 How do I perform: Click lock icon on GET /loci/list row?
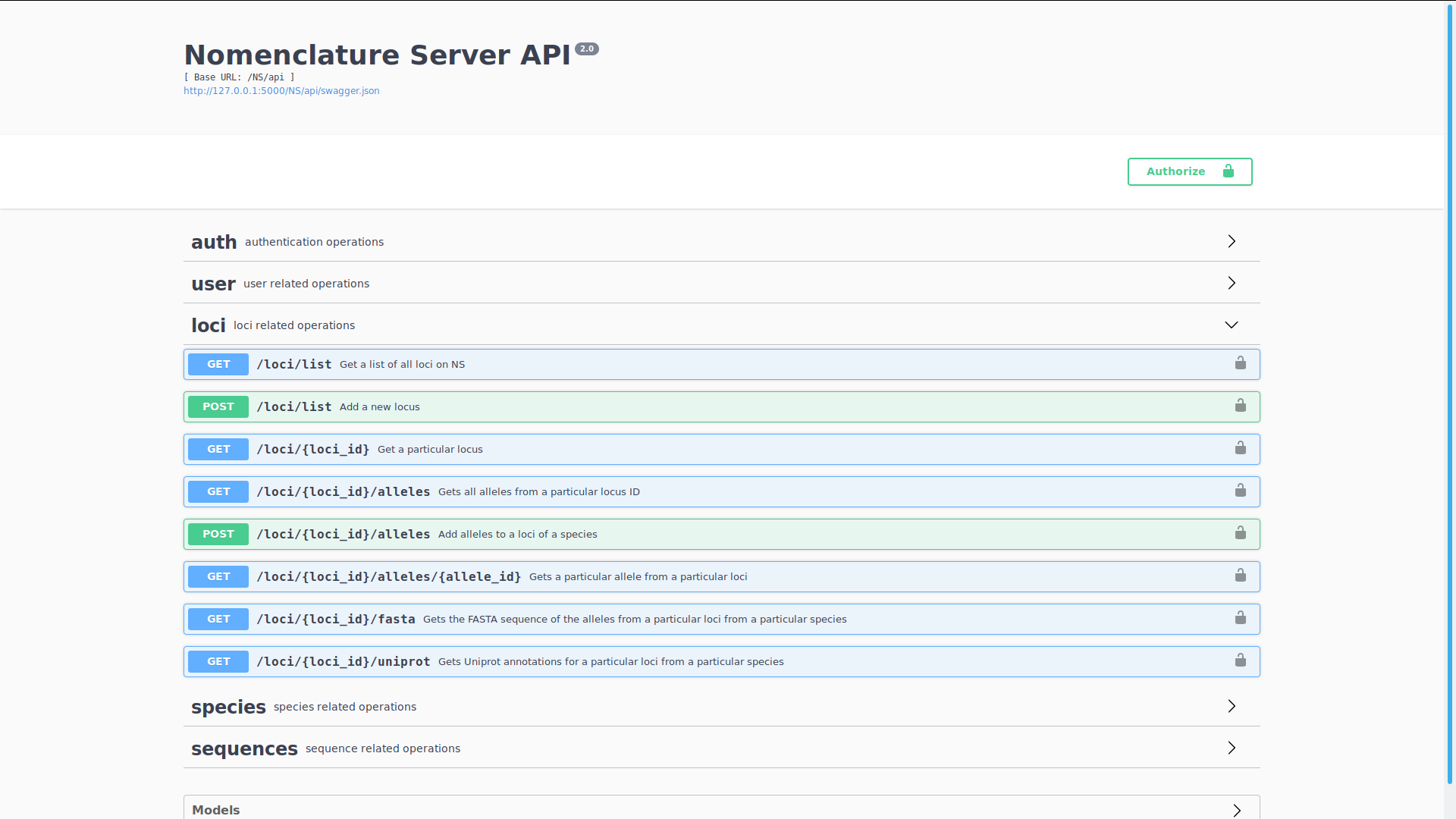click(x=1240, y=363)
